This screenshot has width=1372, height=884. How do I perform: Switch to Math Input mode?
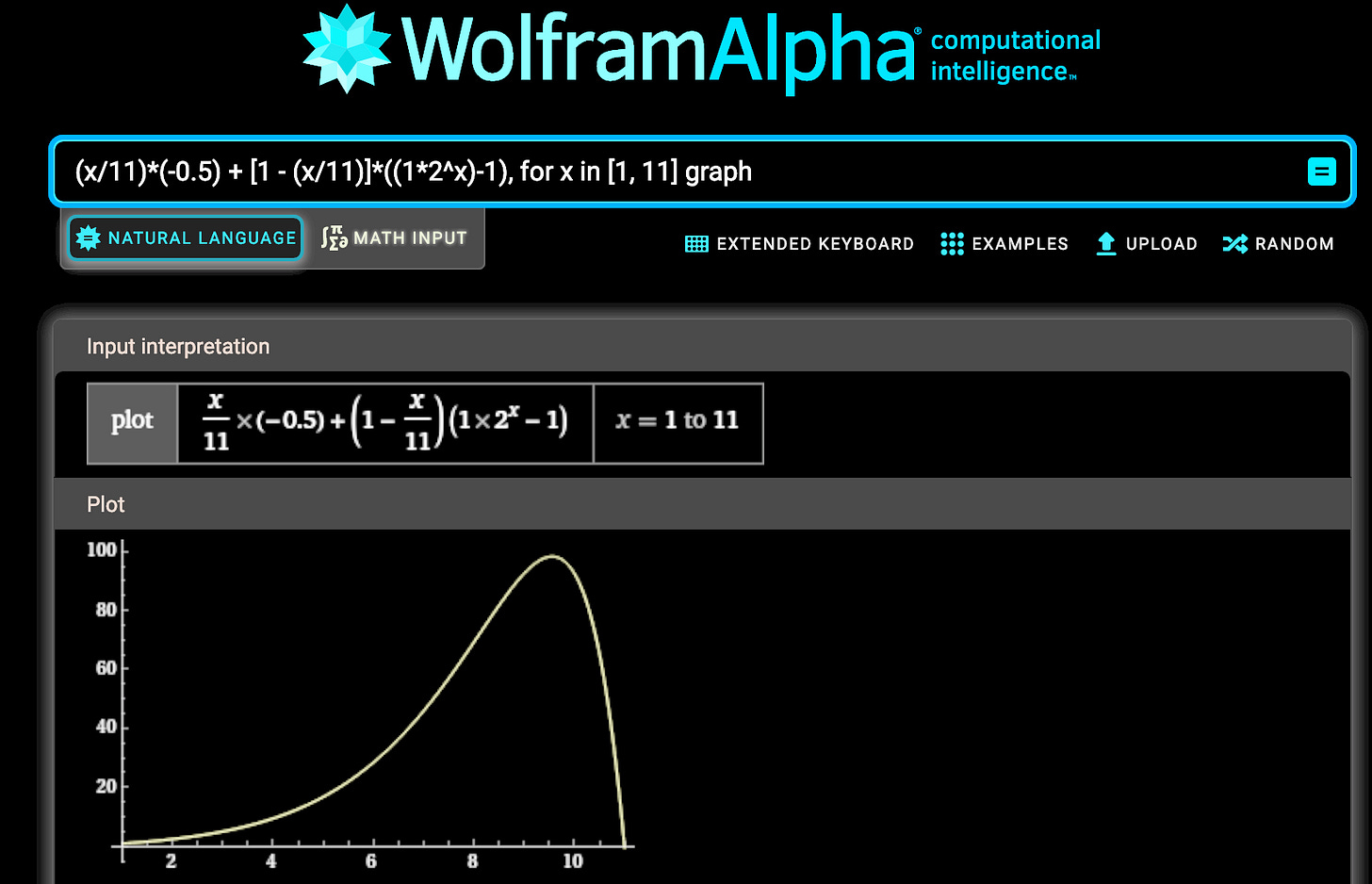click(x=394, y=238)
